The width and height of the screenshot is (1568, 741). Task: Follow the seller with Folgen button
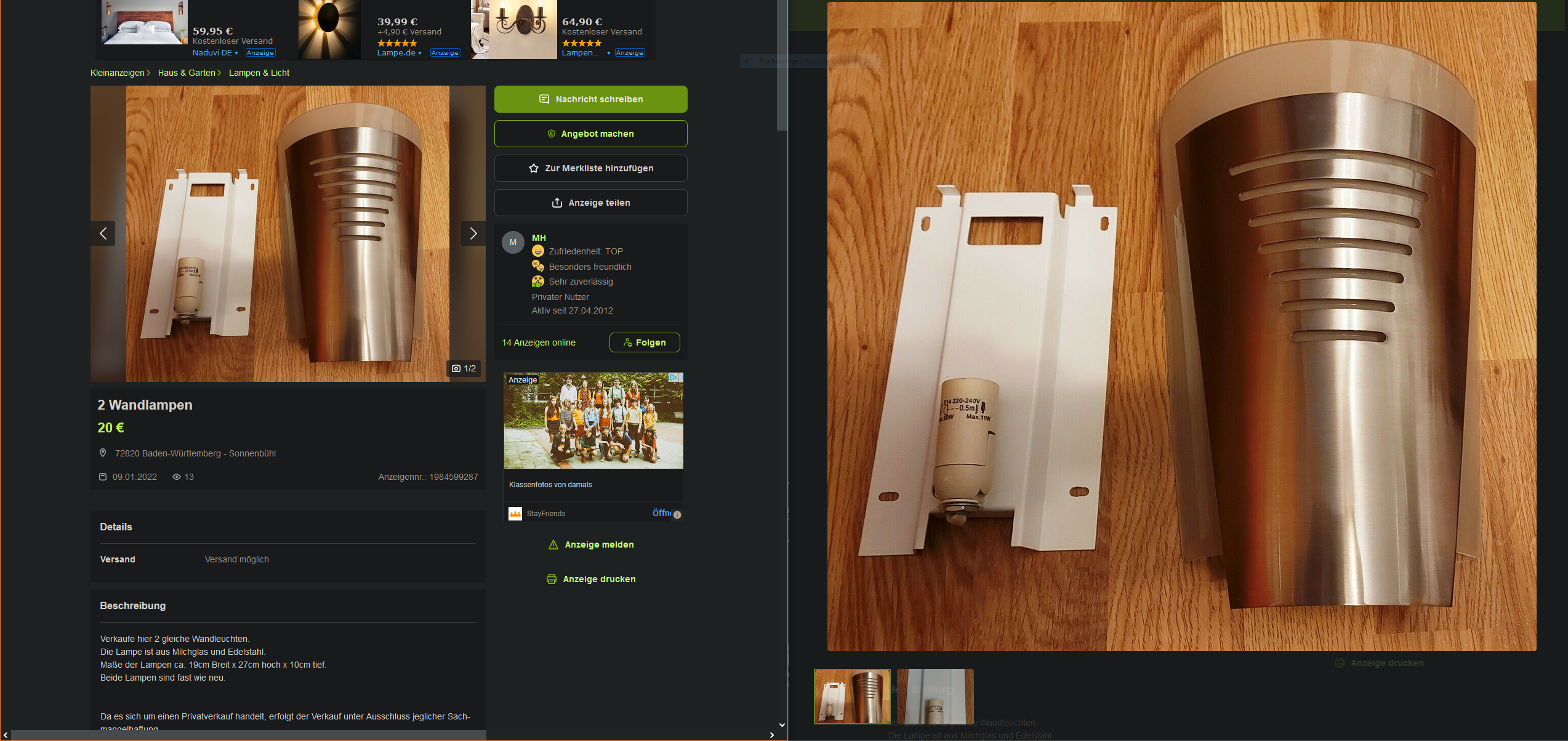tap(644, 342)
